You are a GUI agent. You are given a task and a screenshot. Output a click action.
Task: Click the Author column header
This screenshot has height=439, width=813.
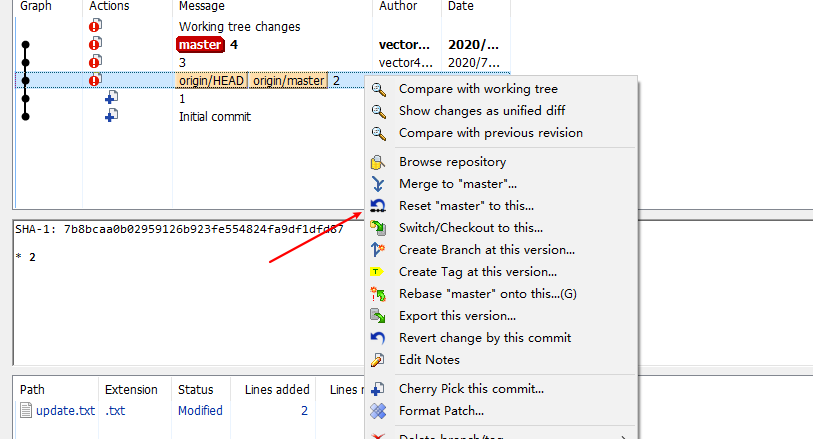tap(398, 6)
